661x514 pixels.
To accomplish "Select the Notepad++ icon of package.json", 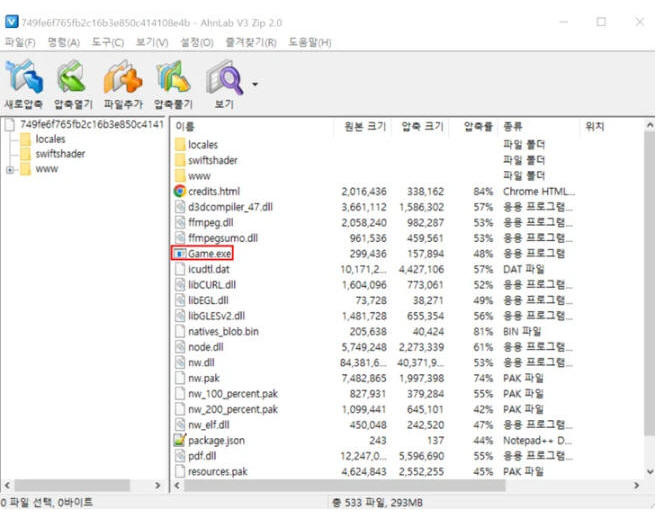I will click(x=180, y=440).
